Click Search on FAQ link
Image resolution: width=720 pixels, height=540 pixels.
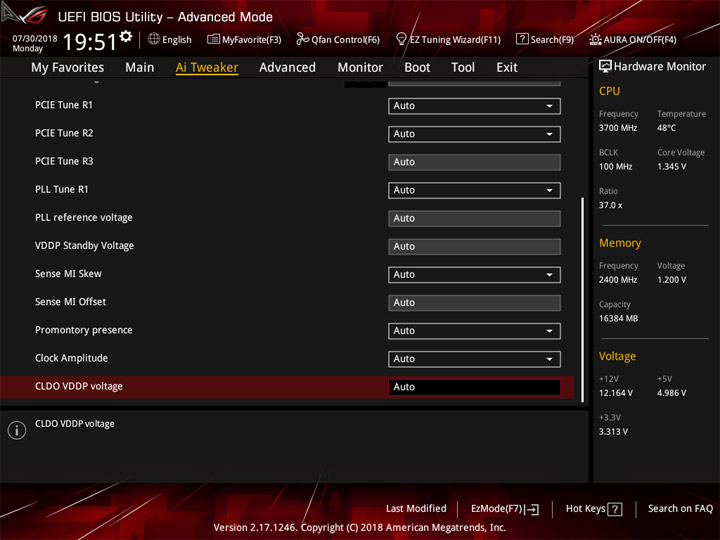coord(680,508)
